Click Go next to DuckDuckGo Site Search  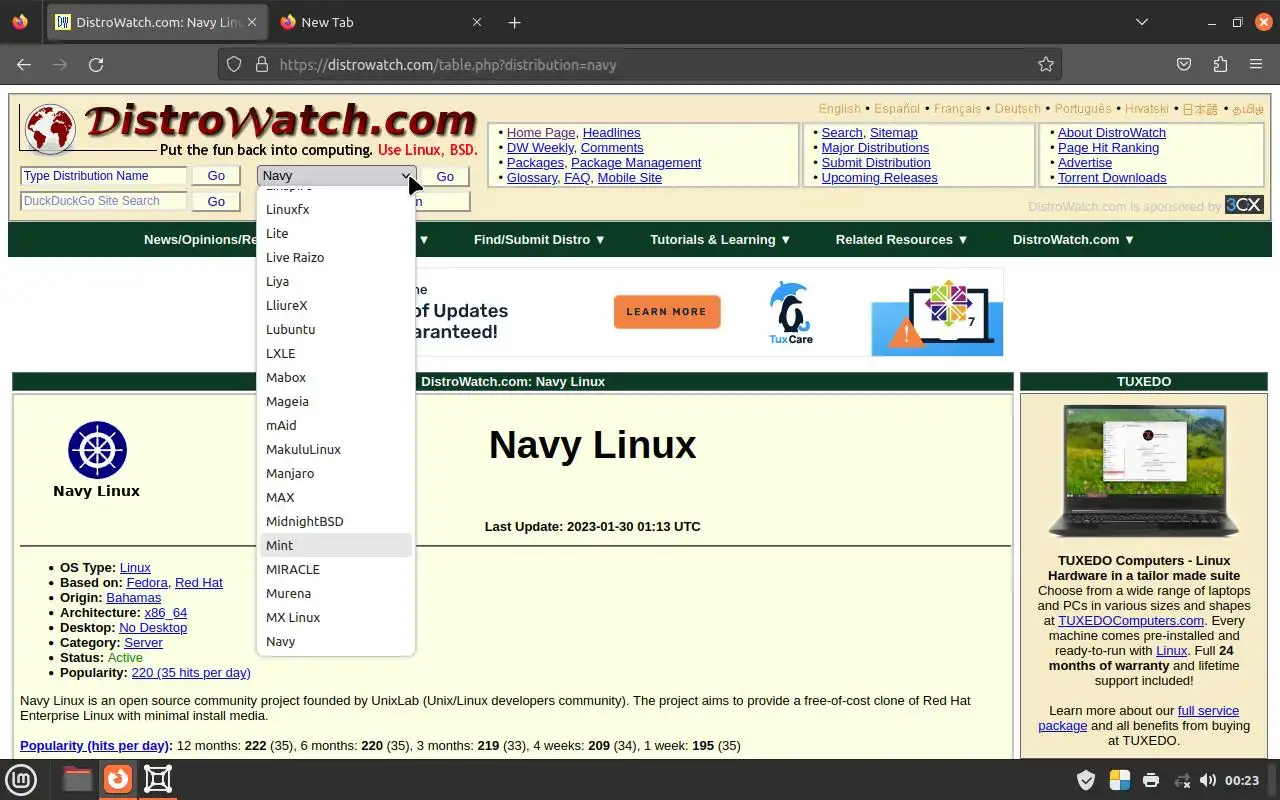pos(216,201)
